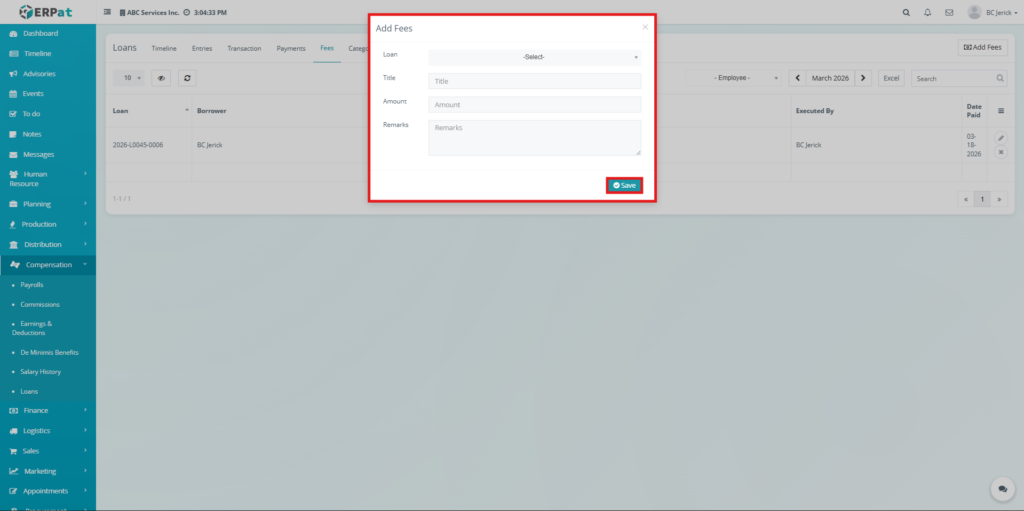Switch to the Loans Timeline tab
1024x511 pixels.
(164, 48)
